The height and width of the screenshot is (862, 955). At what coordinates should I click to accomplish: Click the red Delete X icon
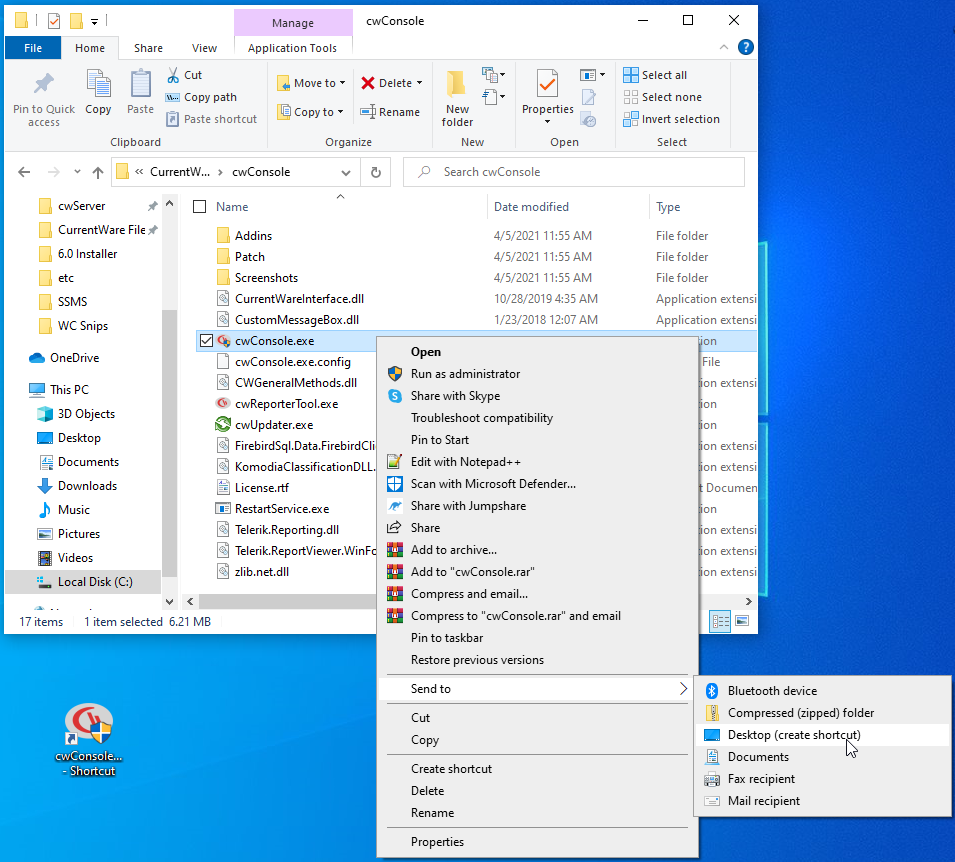pos(368,83)
